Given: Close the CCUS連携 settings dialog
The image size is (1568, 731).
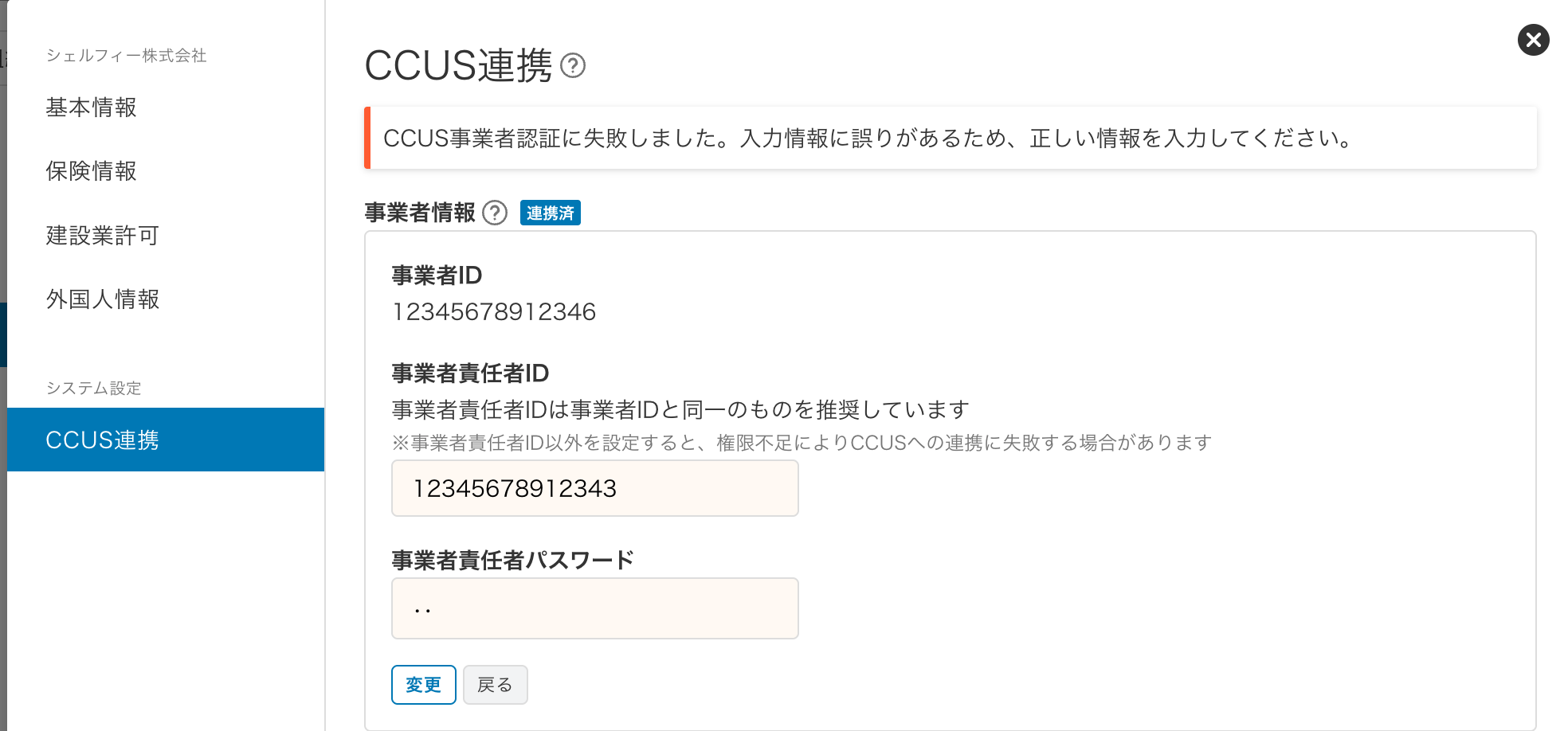Looking at the screenshot, I should pyautogui.click(x=1533, y=40).
